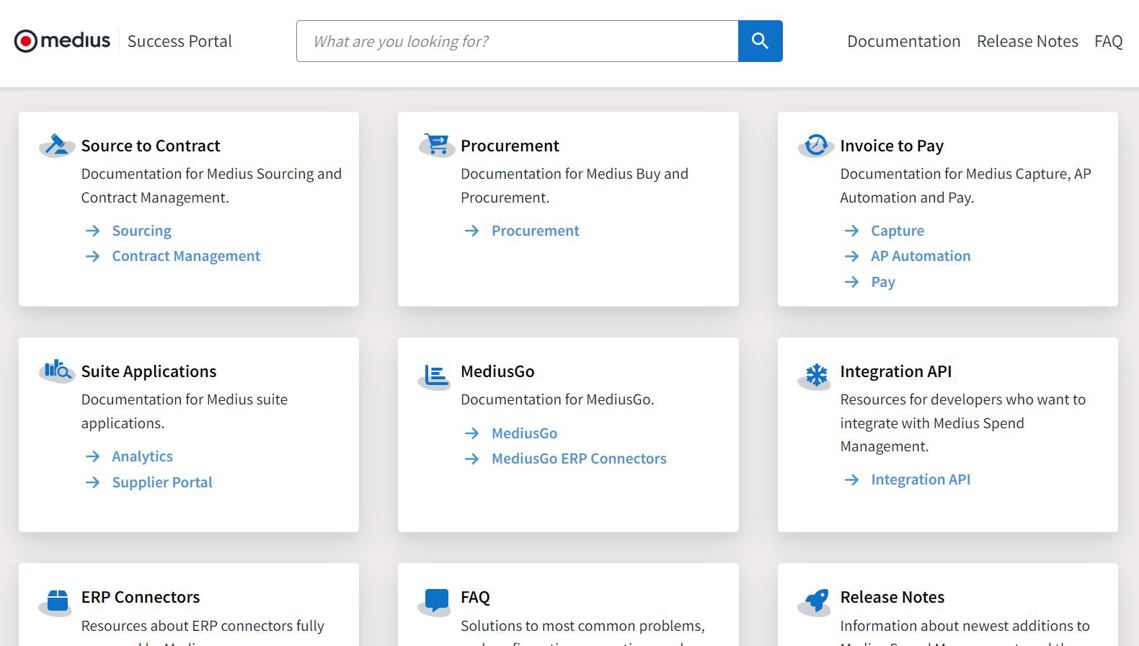
Task: Click the Integration API snowflake icon
Action: coord(816,376)
